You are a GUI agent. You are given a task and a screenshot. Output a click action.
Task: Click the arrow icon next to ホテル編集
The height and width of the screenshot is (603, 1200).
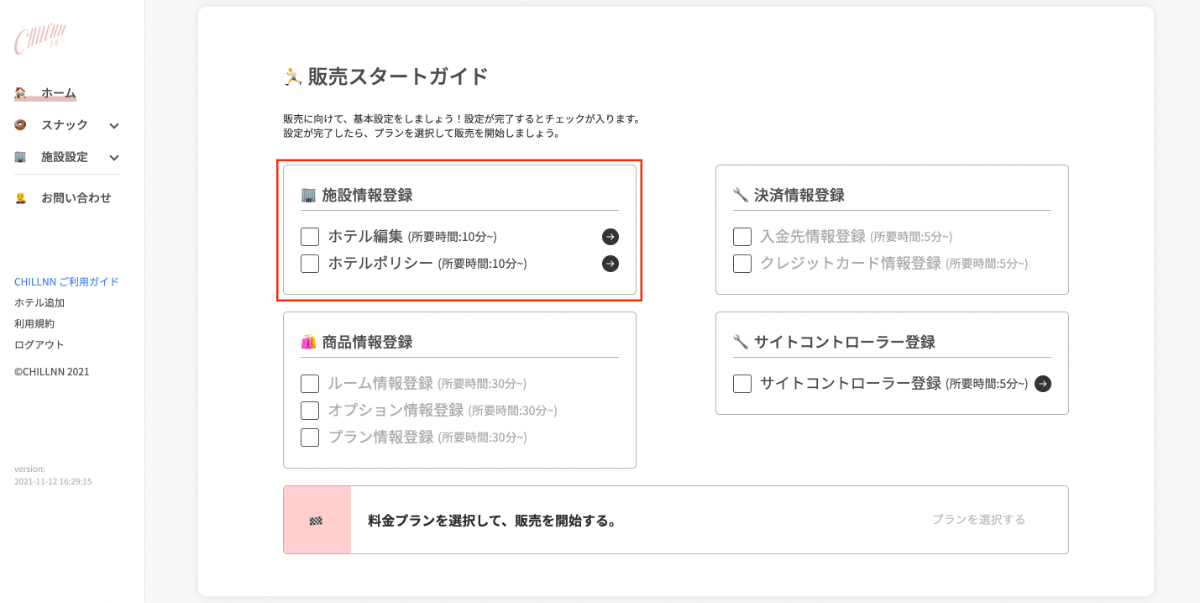pos(610,237)
